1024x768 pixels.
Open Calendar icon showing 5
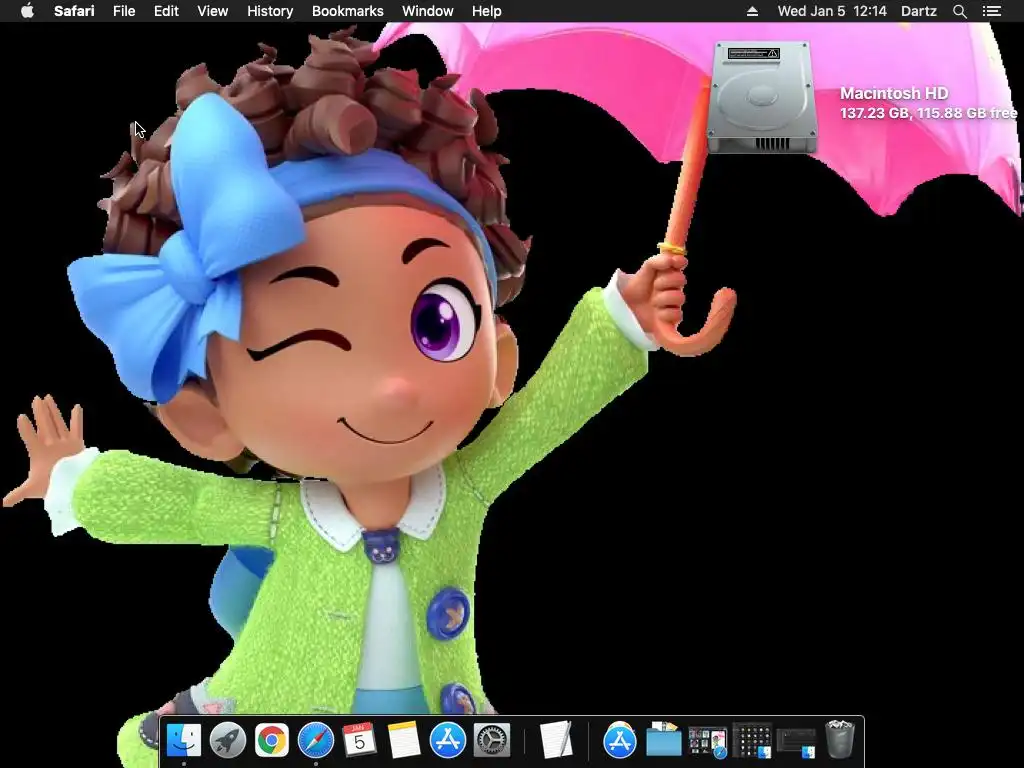359,740
